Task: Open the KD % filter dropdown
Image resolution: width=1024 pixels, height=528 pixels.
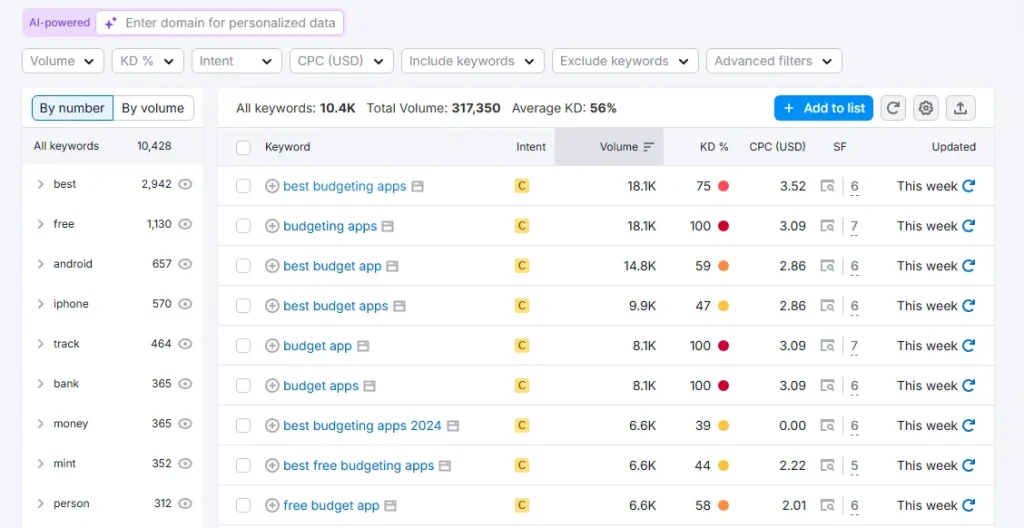Action: [x=148, y=61]
